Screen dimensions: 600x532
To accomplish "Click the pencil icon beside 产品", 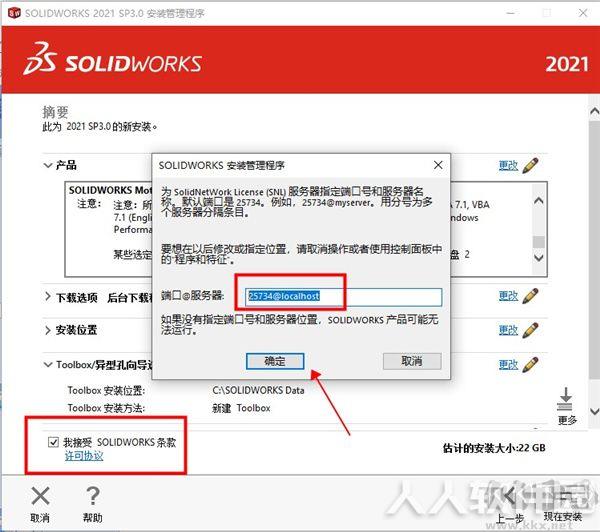I will click(x=530, y=165).
